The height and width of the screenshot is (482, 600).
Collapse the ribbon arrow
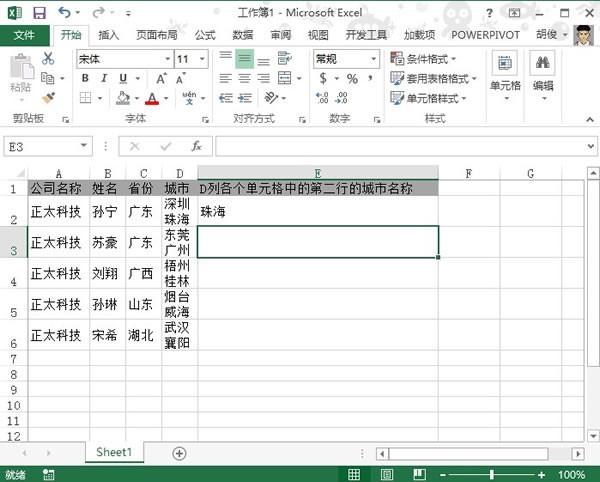590,120
